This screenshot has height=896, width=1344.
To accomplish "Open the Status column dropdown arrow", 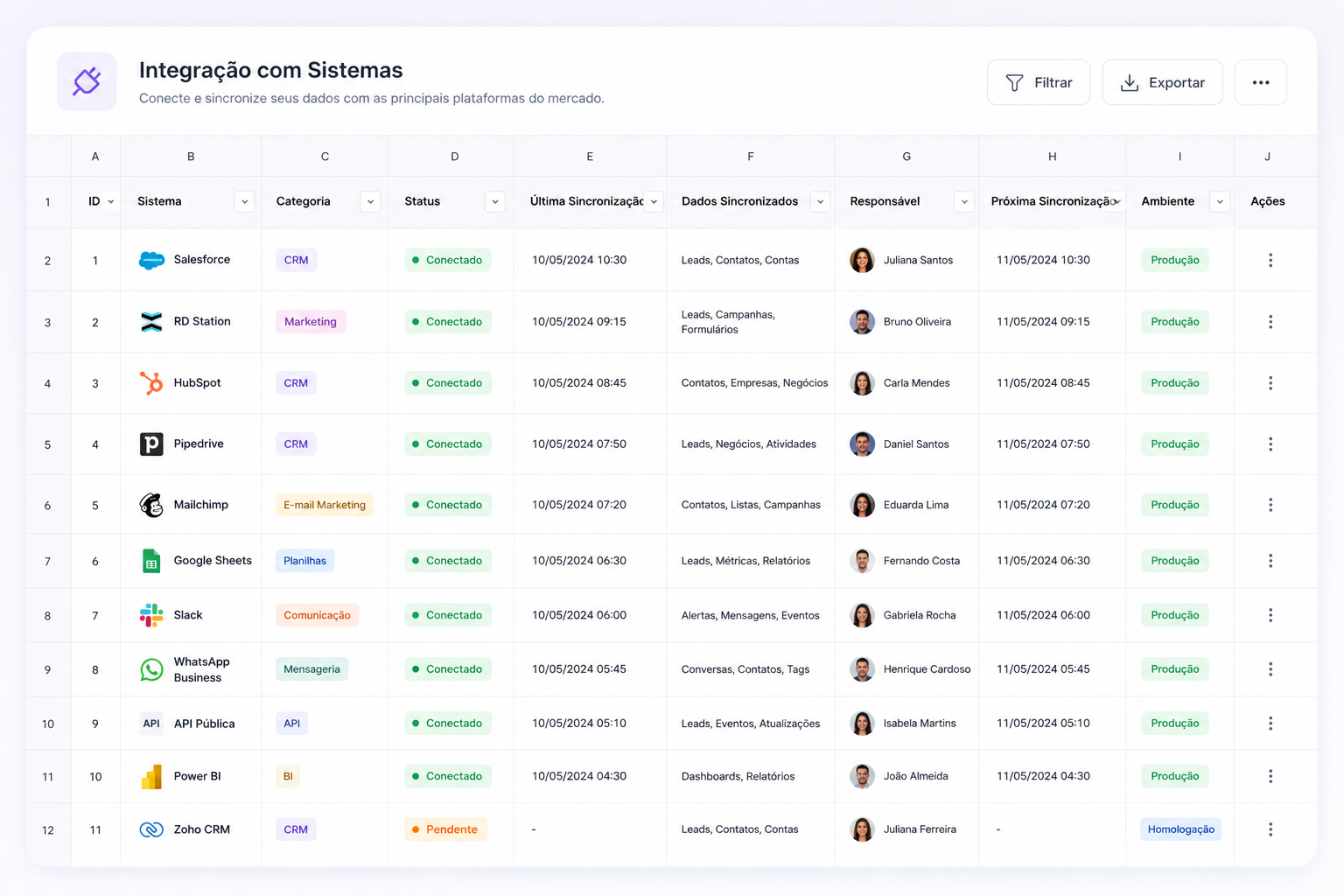I will pos(495,202).
